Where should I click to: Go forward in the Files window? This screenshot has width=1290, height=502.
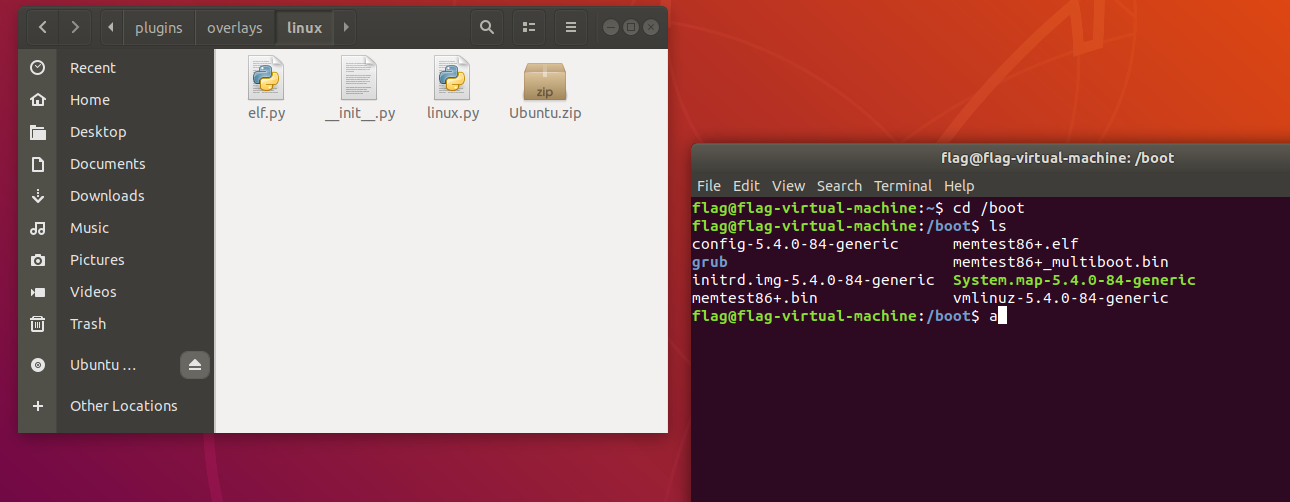76,27
